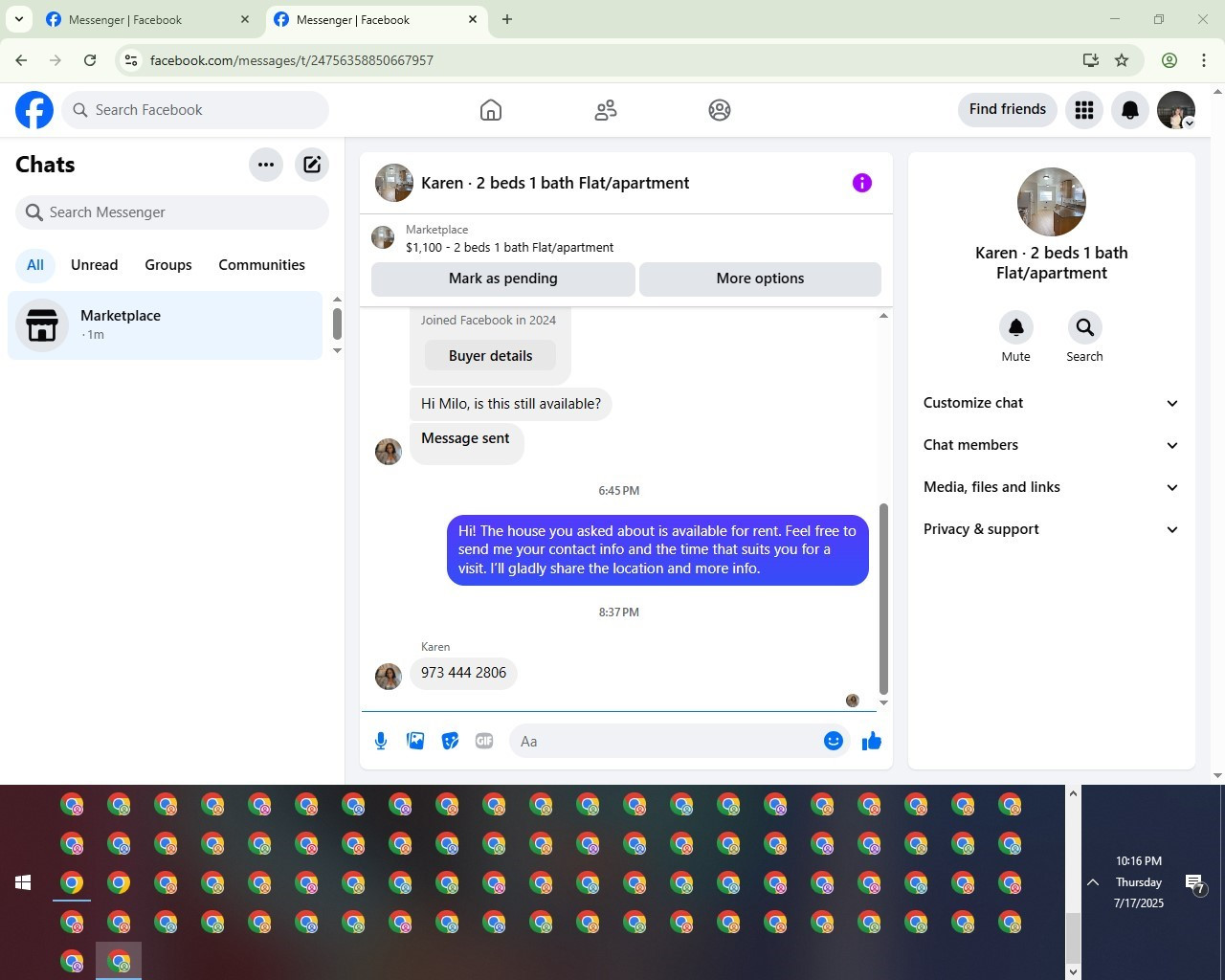Click Karen's avatar beside phone number message
This screenshot has width=1225, height=980.
coord(389,677)
